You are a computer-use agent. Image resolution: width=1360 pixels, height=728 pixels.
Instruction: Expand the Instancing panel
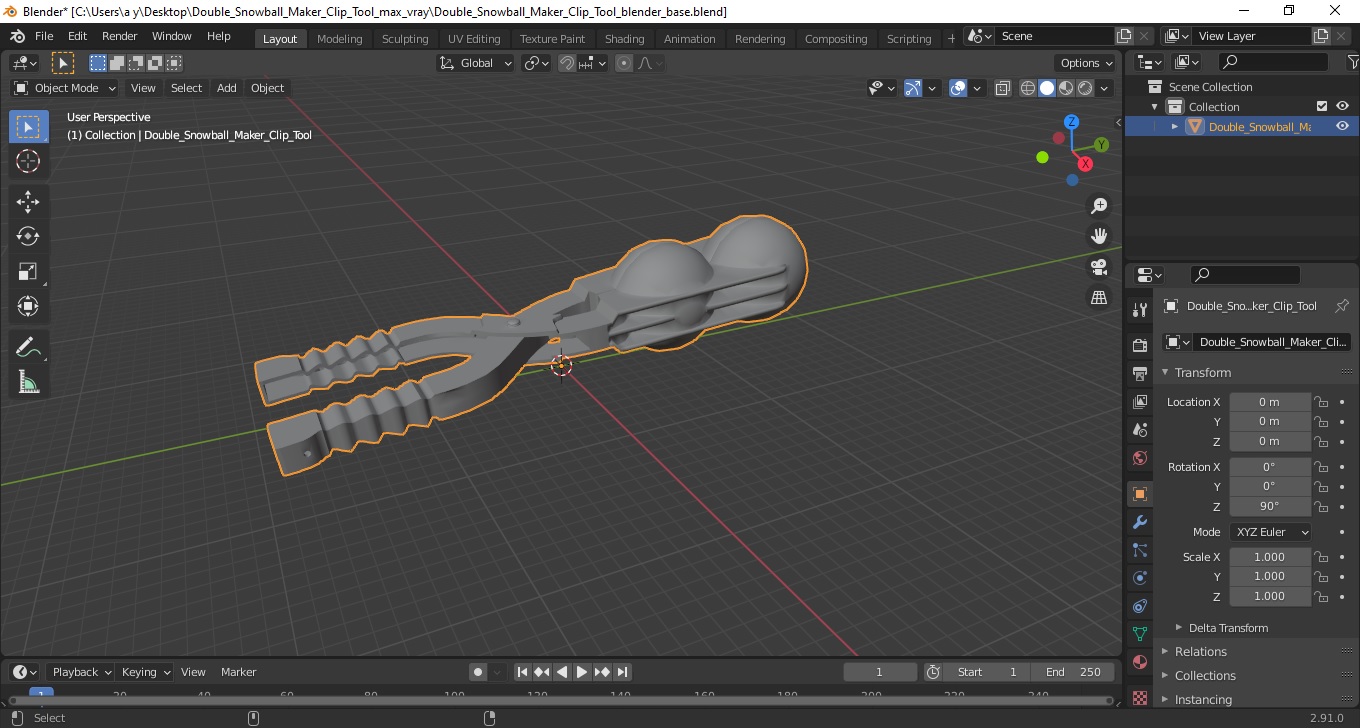click(1203, 700)
